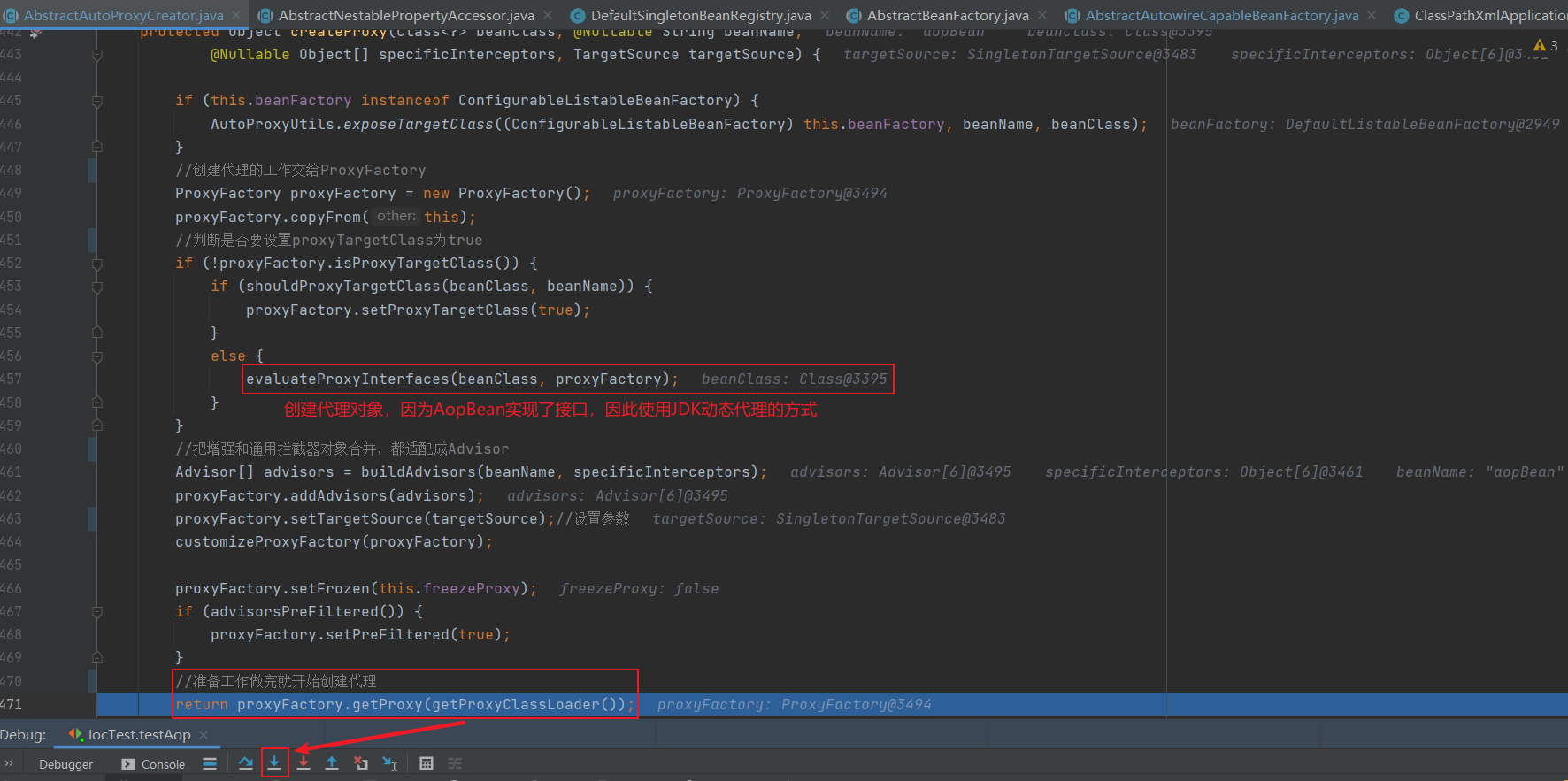Click 'evaluateProxyInterfaces' method call
Screen dimensions: 1568x781
348,379
